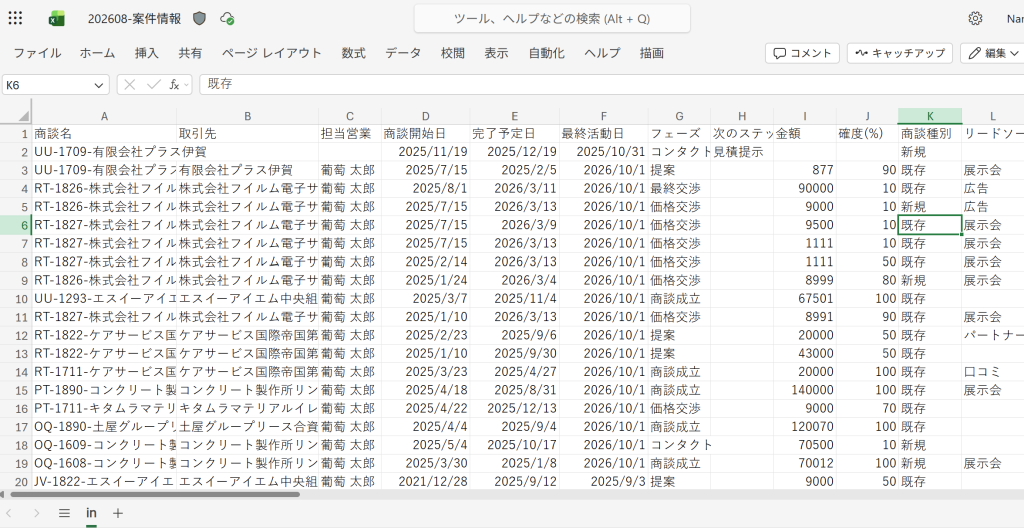Click the cancel X in formula bar
The image size is (1024, 528).
coord(130,84)
